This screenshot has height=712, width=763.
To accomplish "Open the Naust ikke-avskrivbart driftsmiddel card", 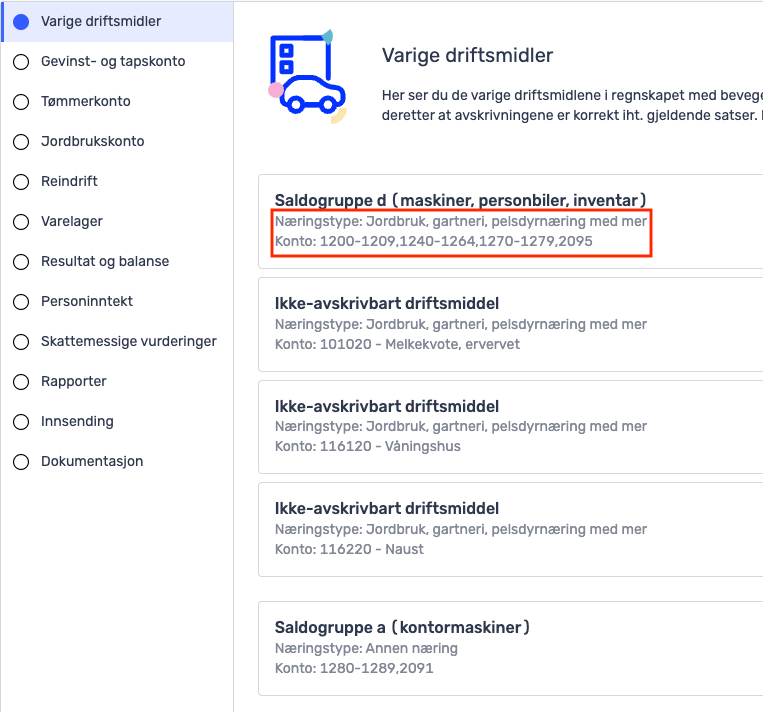I will coord(510,529).
